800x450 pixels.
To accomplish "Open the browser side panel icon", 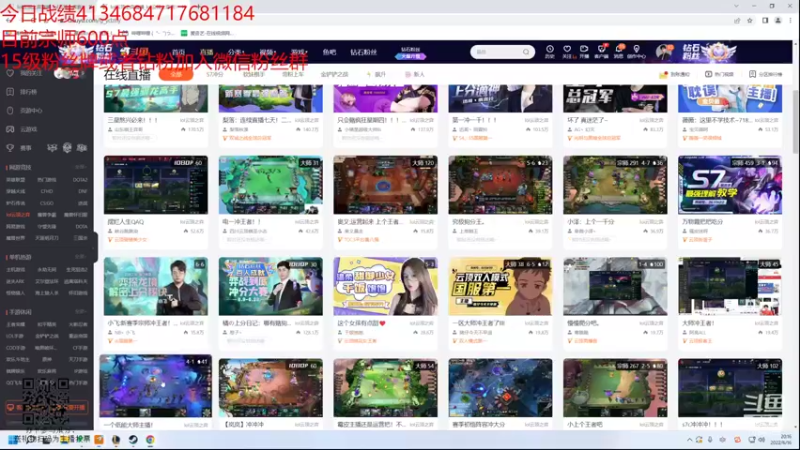I will (765, 20).
